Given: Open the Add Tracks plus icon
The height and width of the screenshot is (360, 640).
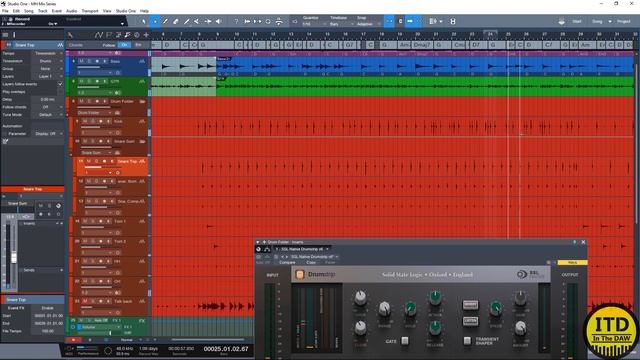Looking at the screenshot, I should click(x=146, y=35).
